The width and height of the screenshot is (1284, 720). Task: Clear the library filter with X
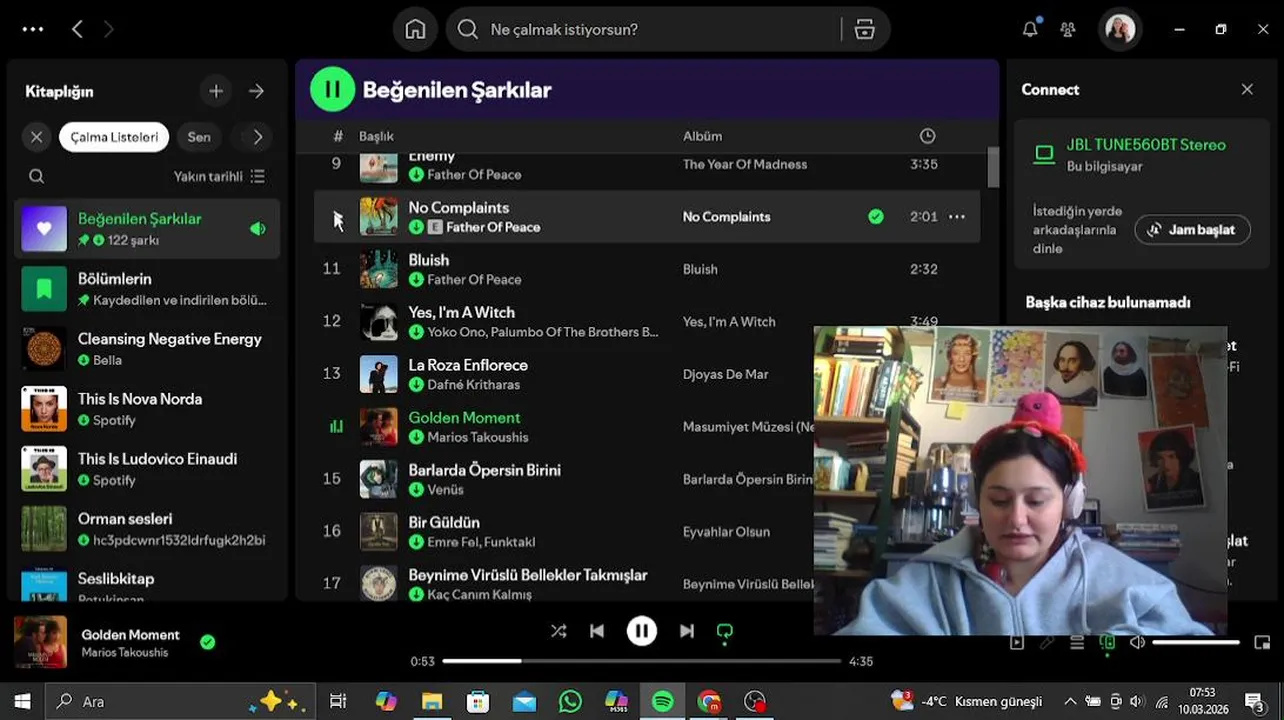pyautogui.click(x=37, y=137)
